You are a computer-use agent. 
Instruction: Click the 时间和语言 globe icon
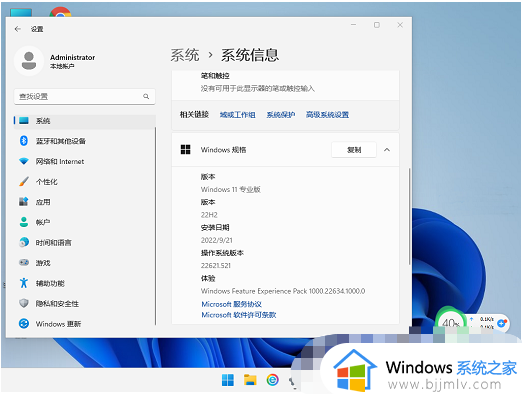pyautogui.click(x=24, y=242)
